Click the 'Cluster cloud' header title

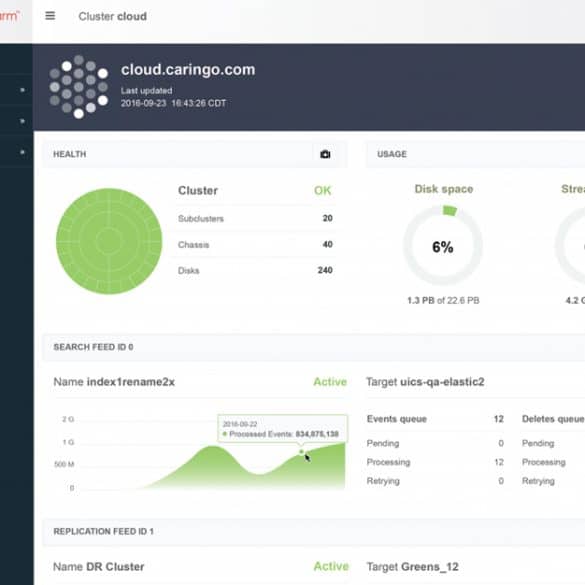112,16
